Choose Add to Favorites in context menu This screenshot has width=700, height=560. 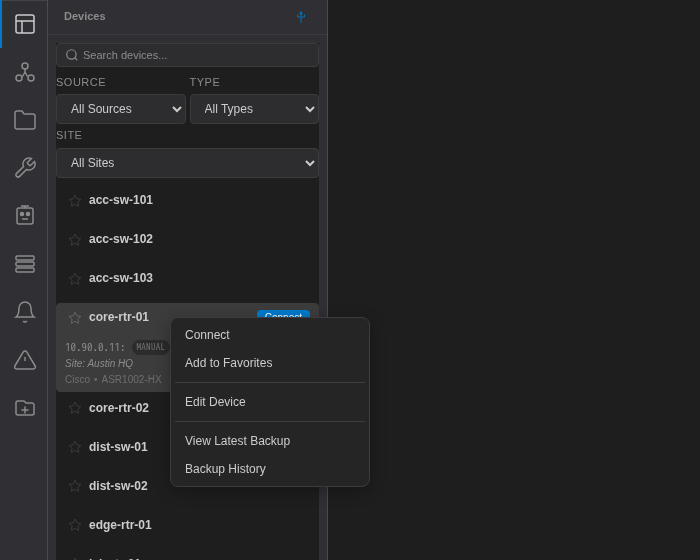click(270, 363)
